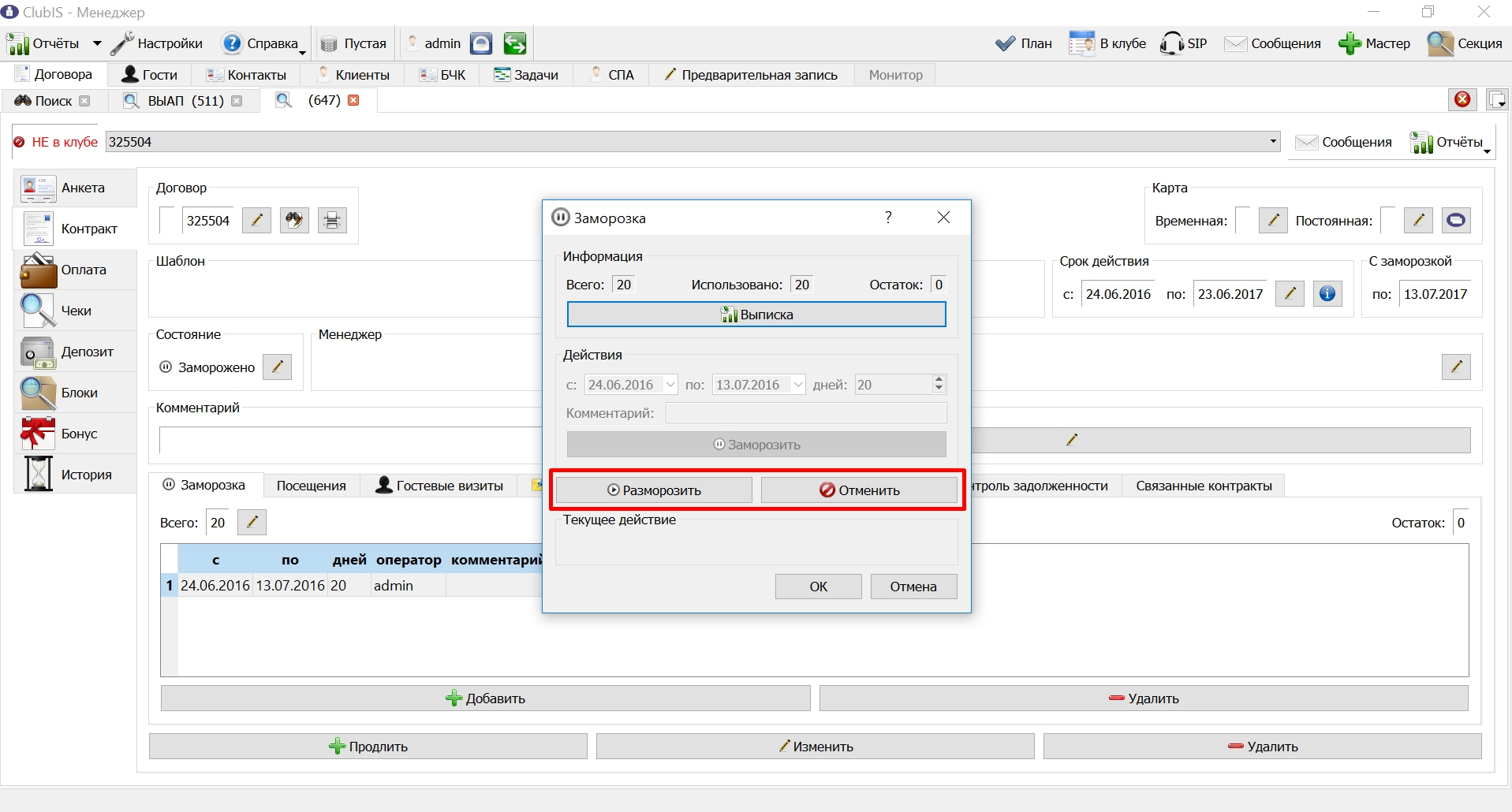Image resolution: width=1512 pixels, height=812 pixels.
Task: Click the pencil edit icon beside Заморожено state
Action: click(277, 367)
